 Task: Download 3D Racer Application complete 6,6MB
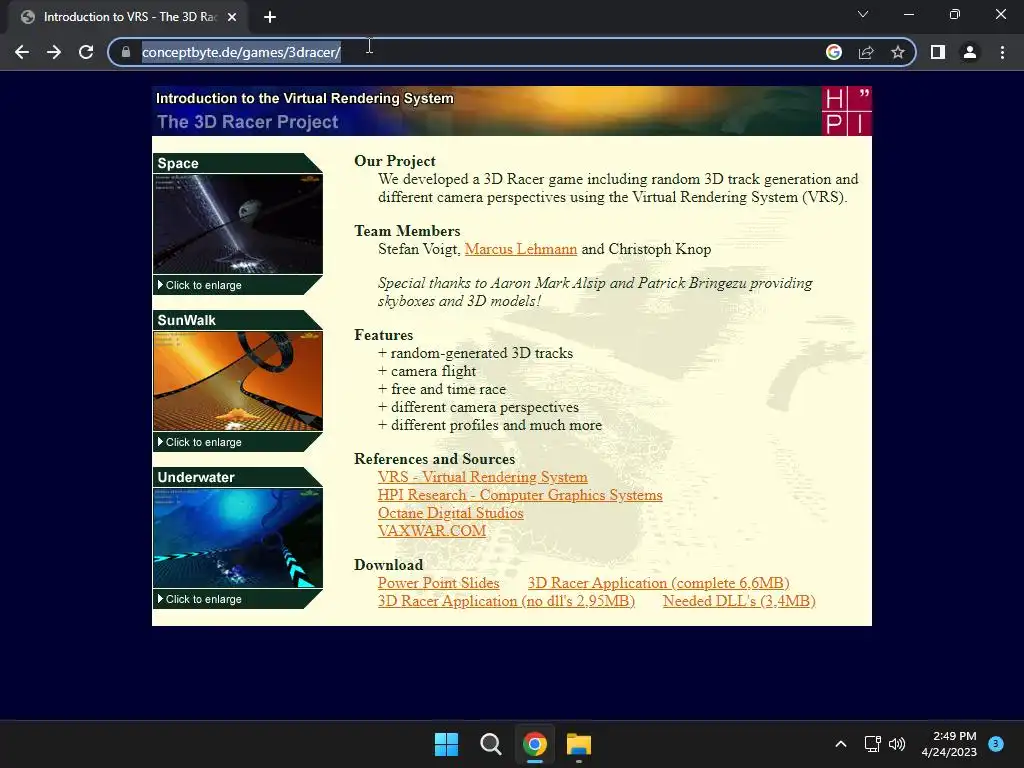658,583
